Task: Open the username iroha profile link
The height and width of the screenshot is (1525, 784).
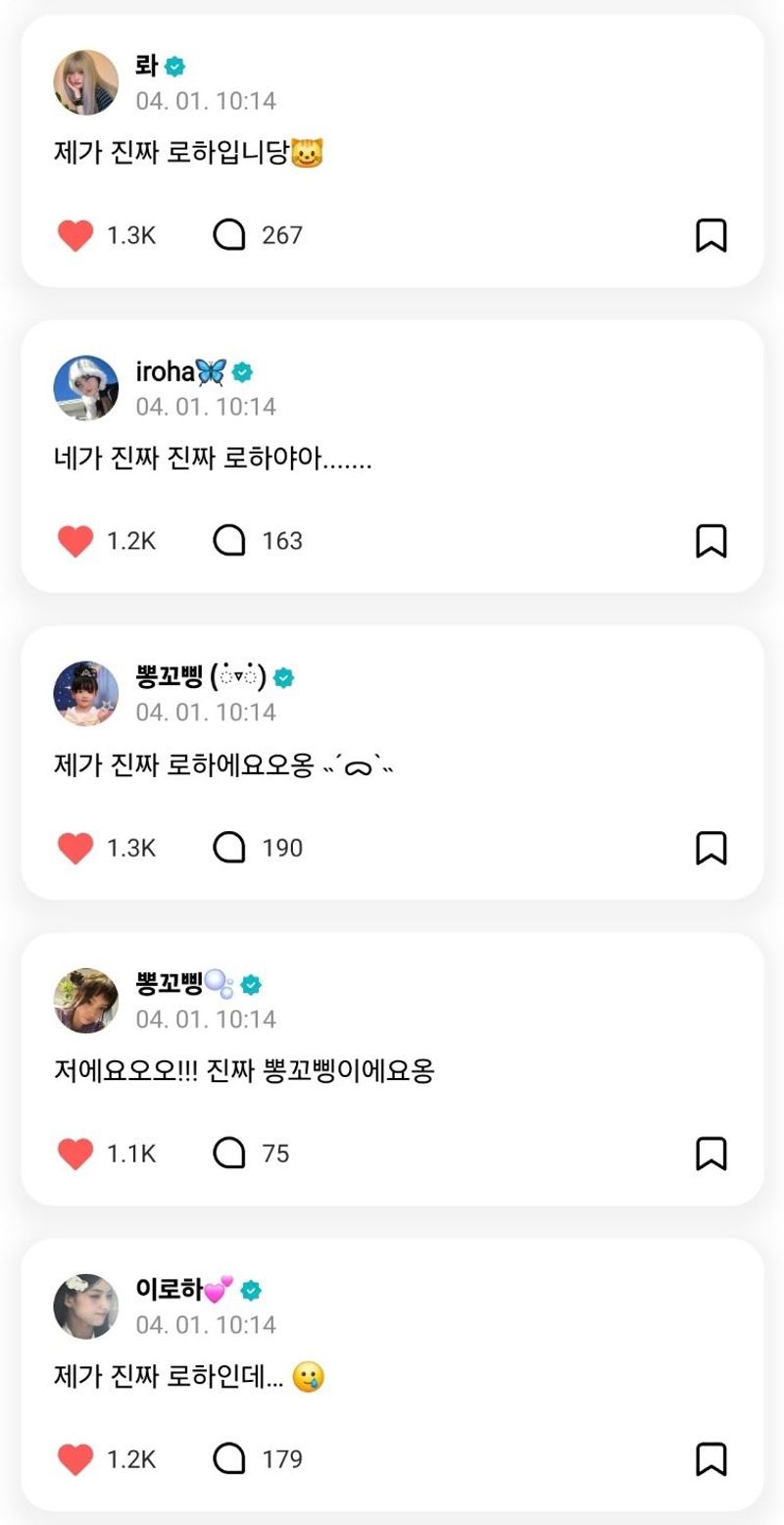Action: tap(165, 372)
